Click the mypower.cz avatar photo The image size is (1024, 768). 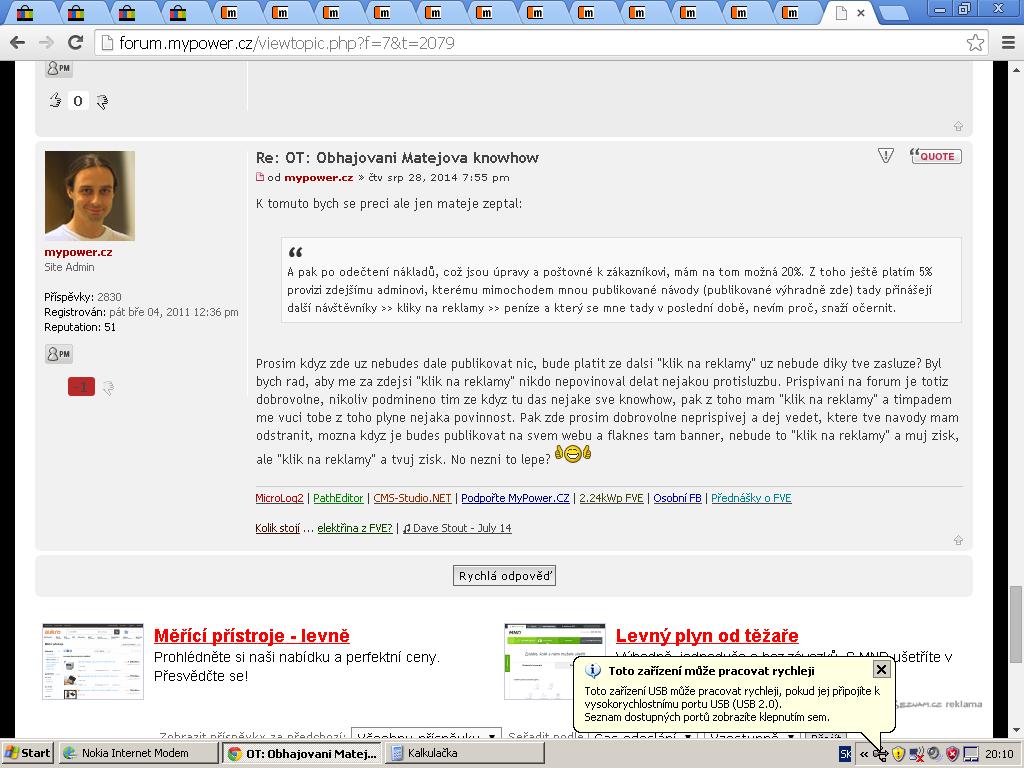(89, 196)
